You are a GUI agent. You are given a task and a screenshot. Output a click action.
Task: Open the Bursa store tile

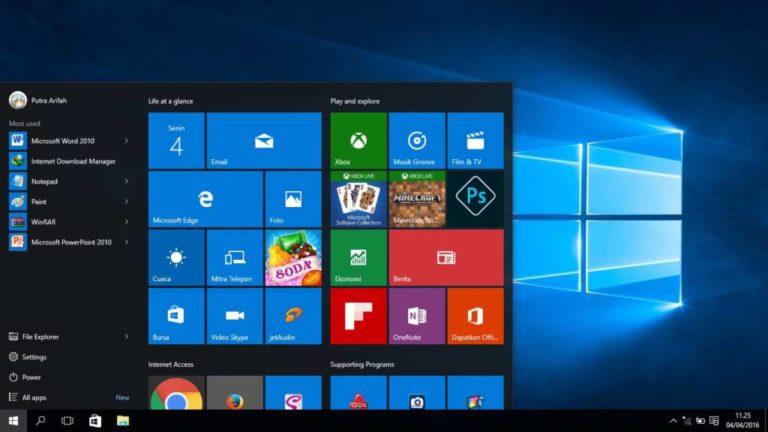point(176,316)
